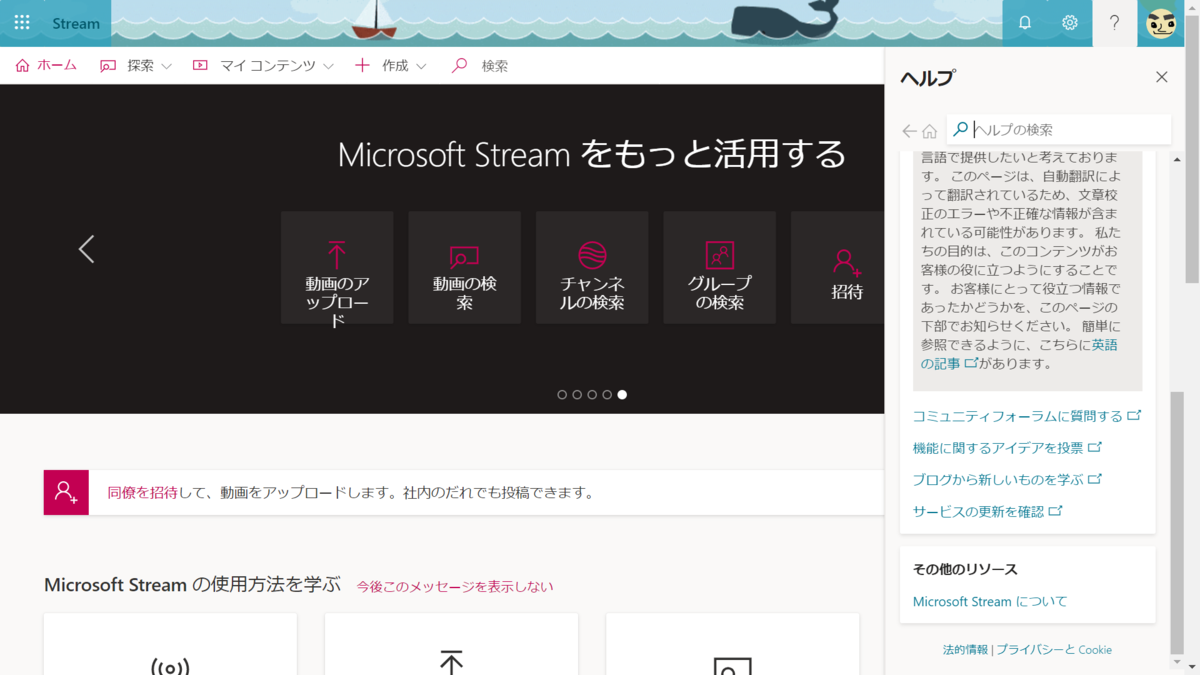This screenshot has height=675, width=1200.
Task: Click the help panel scroll-up arrow
Action: click(1177, 159)
